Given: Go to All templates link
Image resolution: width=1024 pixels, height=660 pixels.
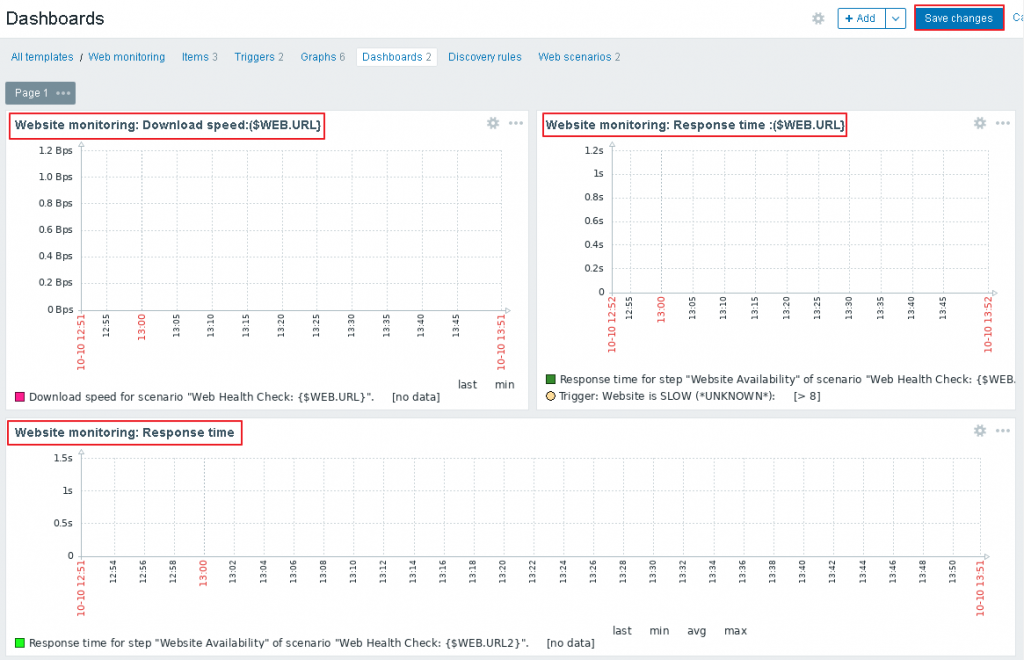Looking at the screenshot, I should (x=42, y=57).
